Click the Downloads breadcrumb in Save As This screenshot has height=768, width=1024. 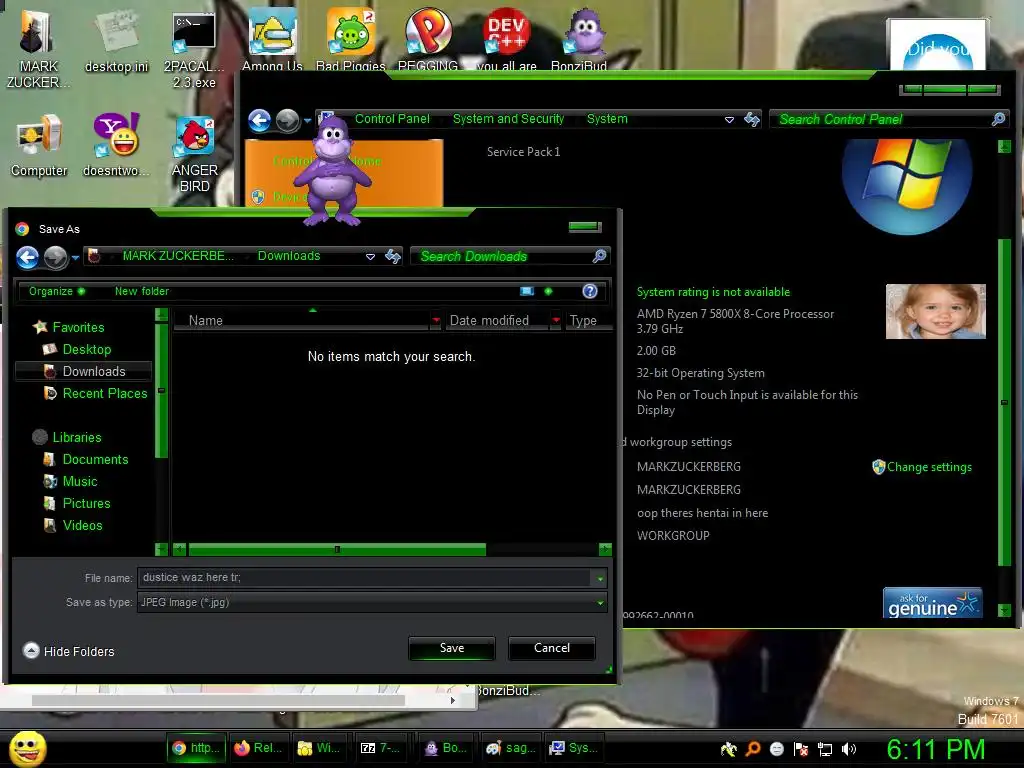pyautogui.click(x=289, y=256)
